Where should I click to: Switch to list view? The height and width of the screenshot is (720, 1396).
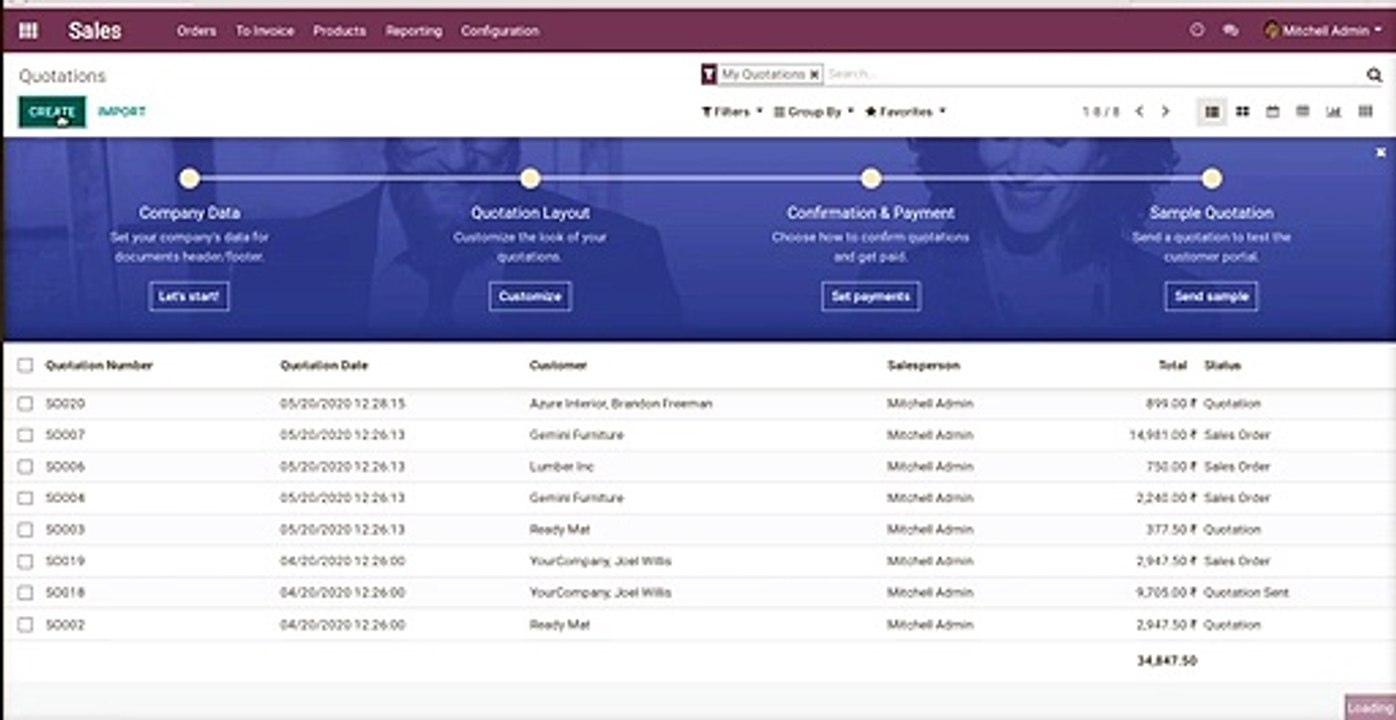point(1212,112)
